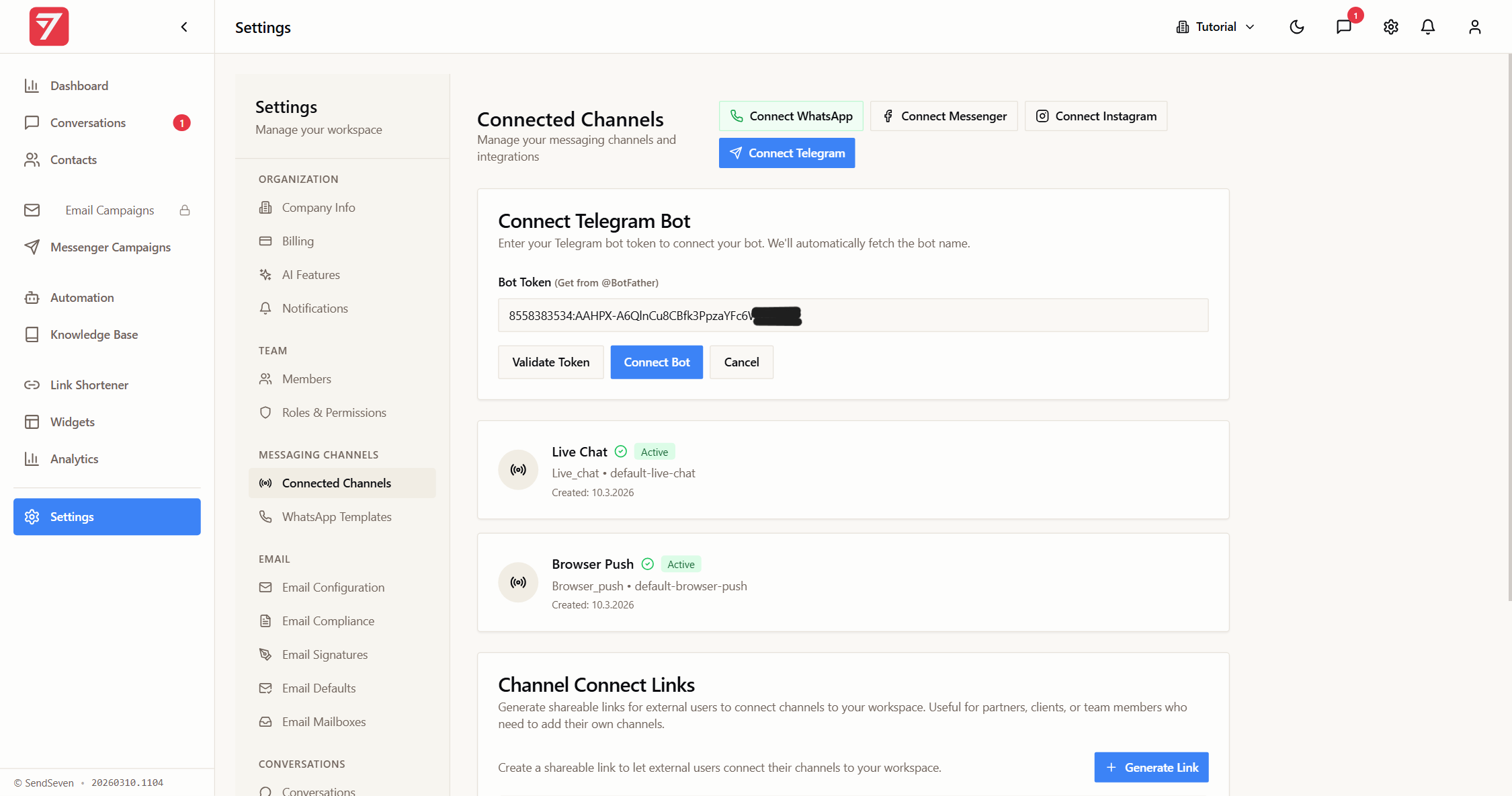The image size is (1512, 796).
Task: Open Conversations in the main sidebar
Action: pyautogui.click(x=107, y=122)
